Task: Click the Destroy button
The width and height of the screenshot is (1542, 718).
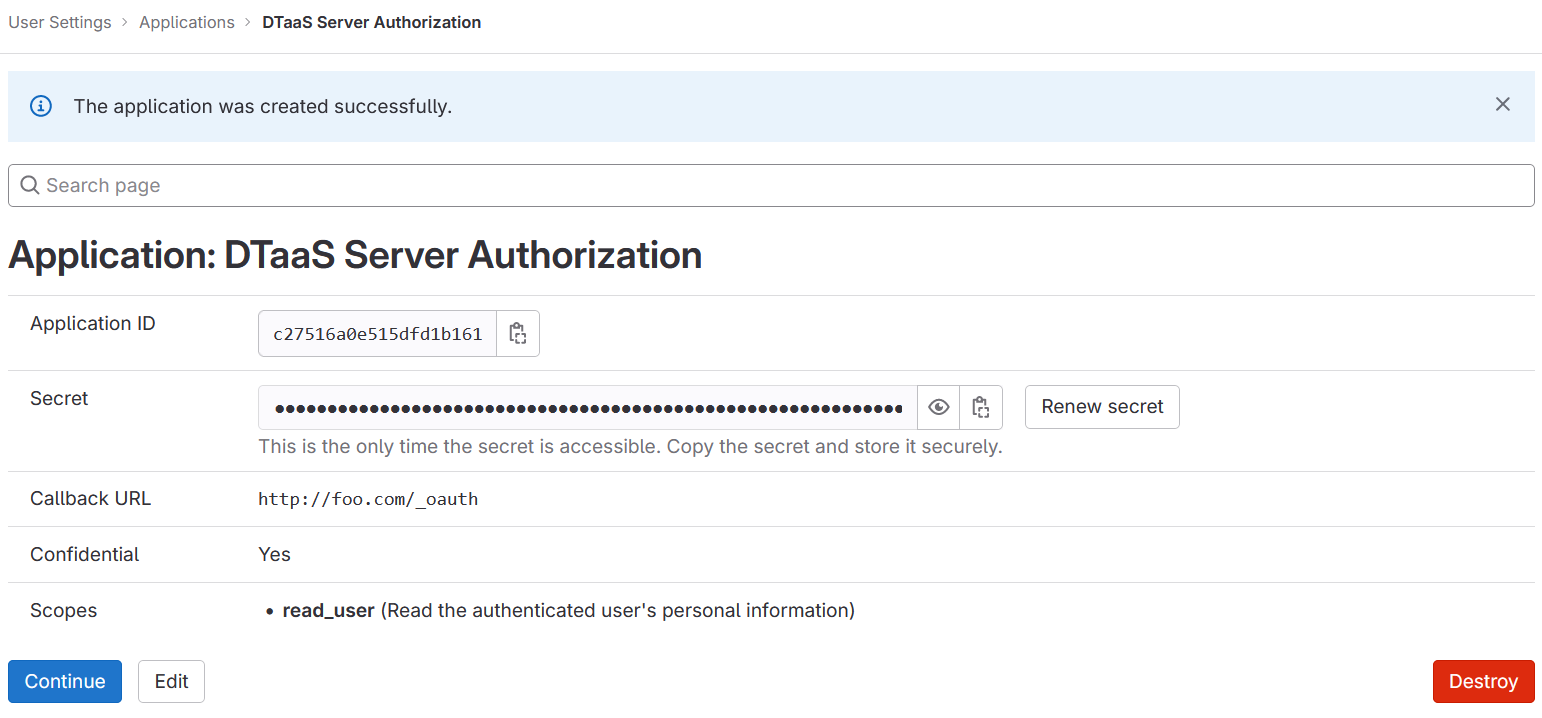Action: tap(1483, 681)
